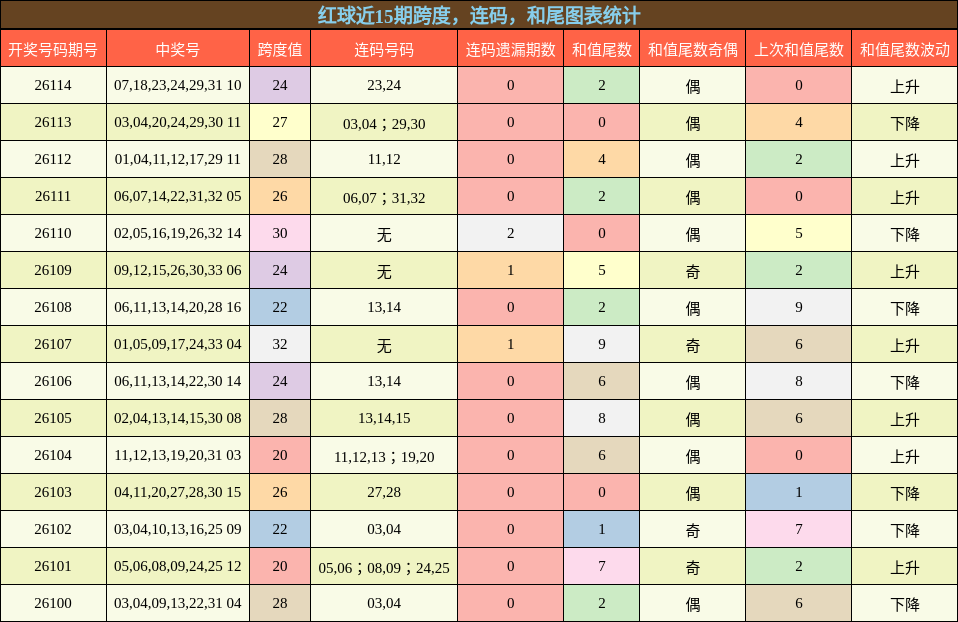
Task: Click the 跨度值 column header
Action: click(x=280, y=49)
